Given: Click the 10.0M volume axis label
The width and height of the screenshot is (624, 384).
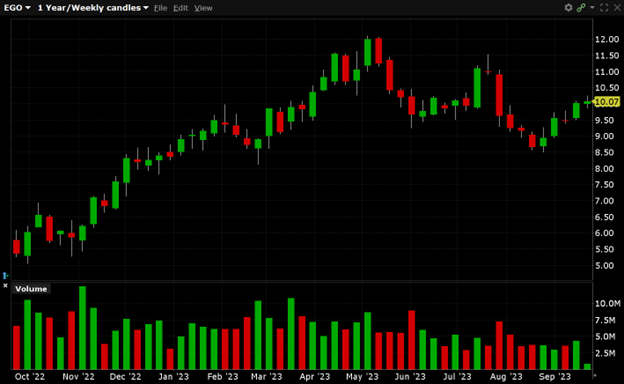Looking at the screenshot, I should coord(607,304).
